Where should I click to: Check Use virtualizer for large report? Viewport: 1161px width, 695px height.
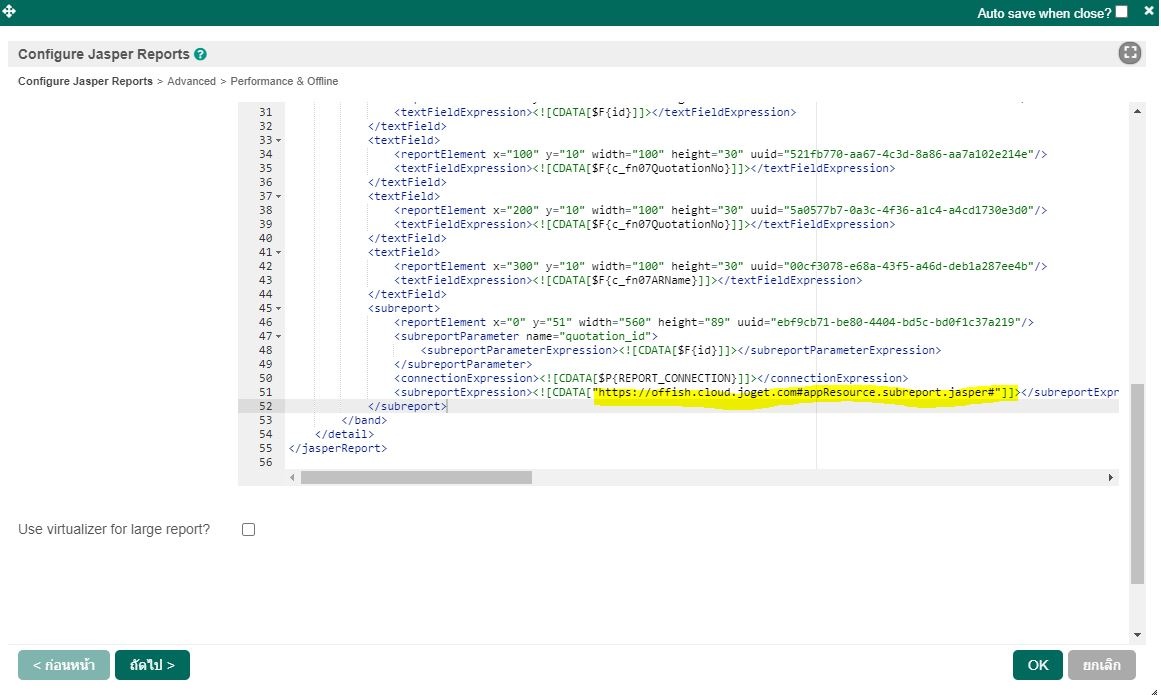248,529
